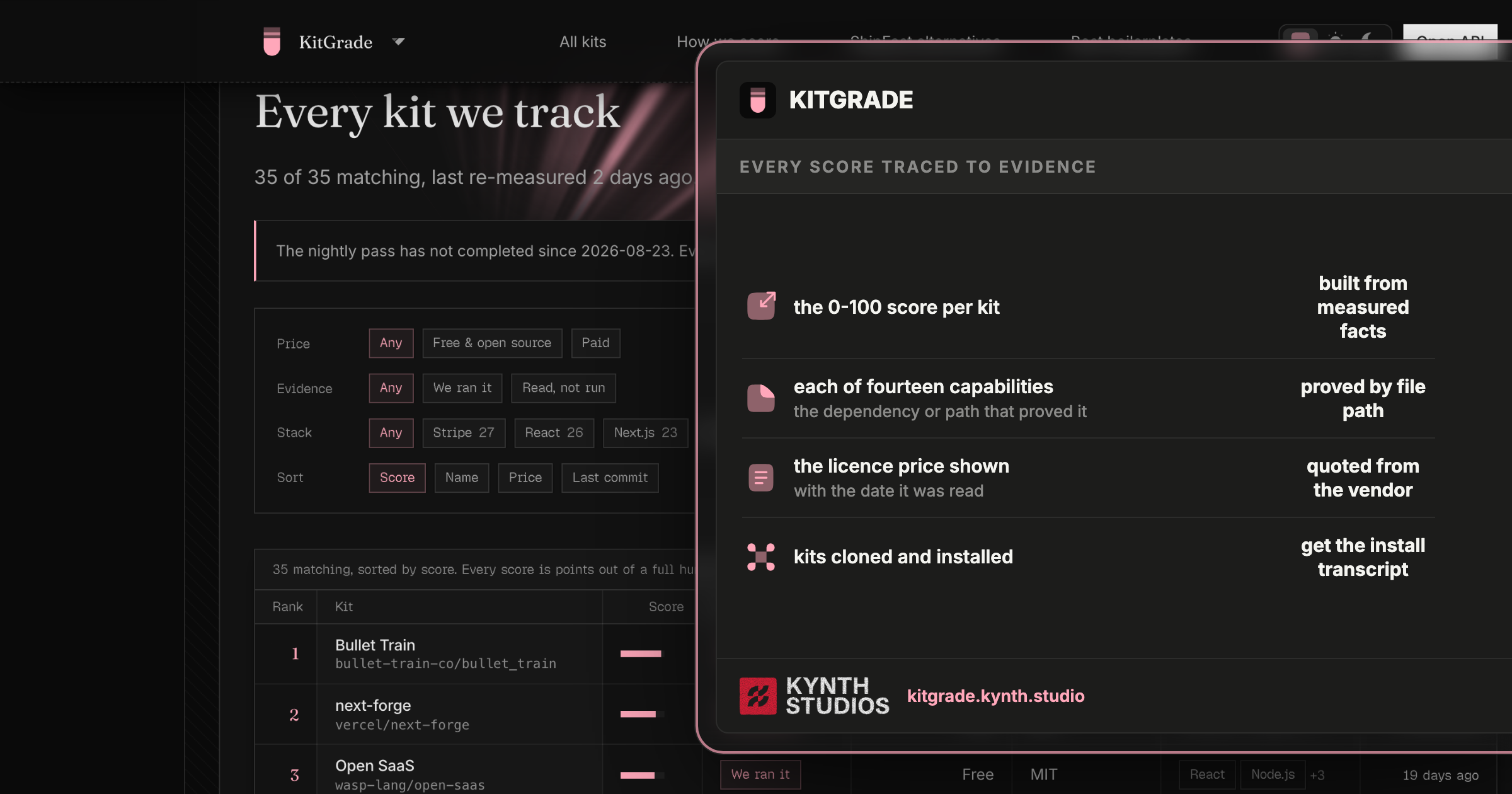The height and width of the screenshot is (794, 1512).
Task: Click the document icon beside licence price
Action: pos(761,478)
